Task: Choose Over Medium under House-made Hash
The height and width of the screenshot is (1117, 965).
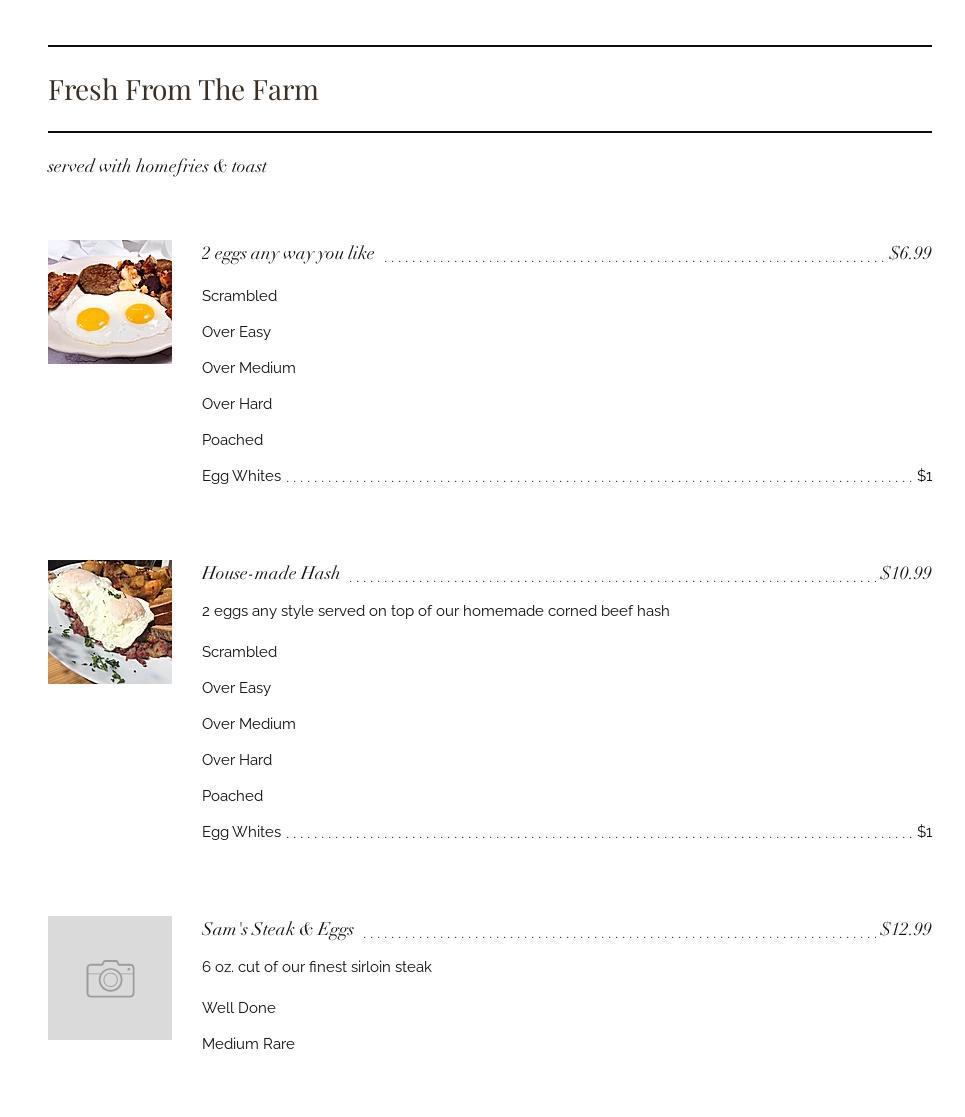Action: [x=248, y=724]
